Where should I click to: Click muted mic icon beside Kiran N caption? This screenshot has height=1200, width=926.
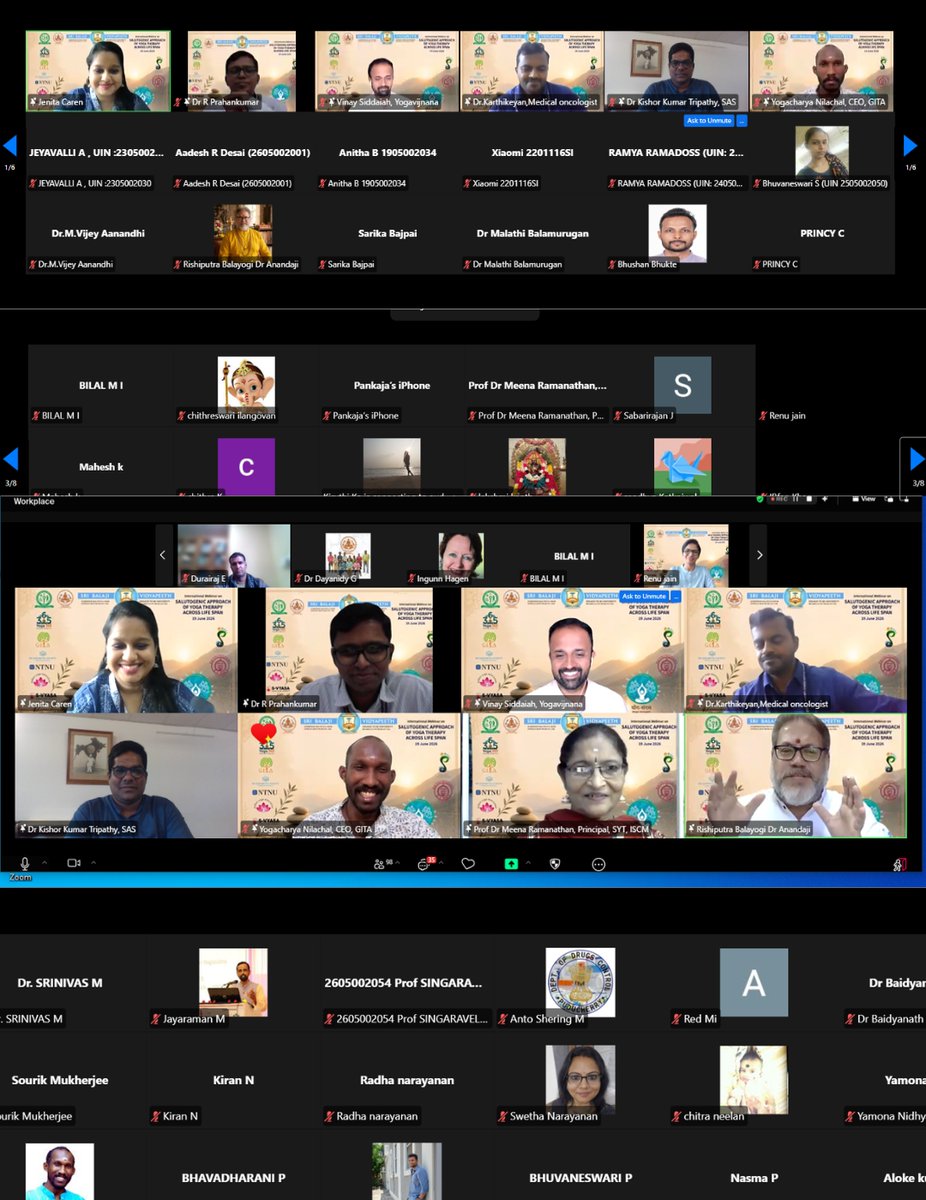(x=155, y=1116)
